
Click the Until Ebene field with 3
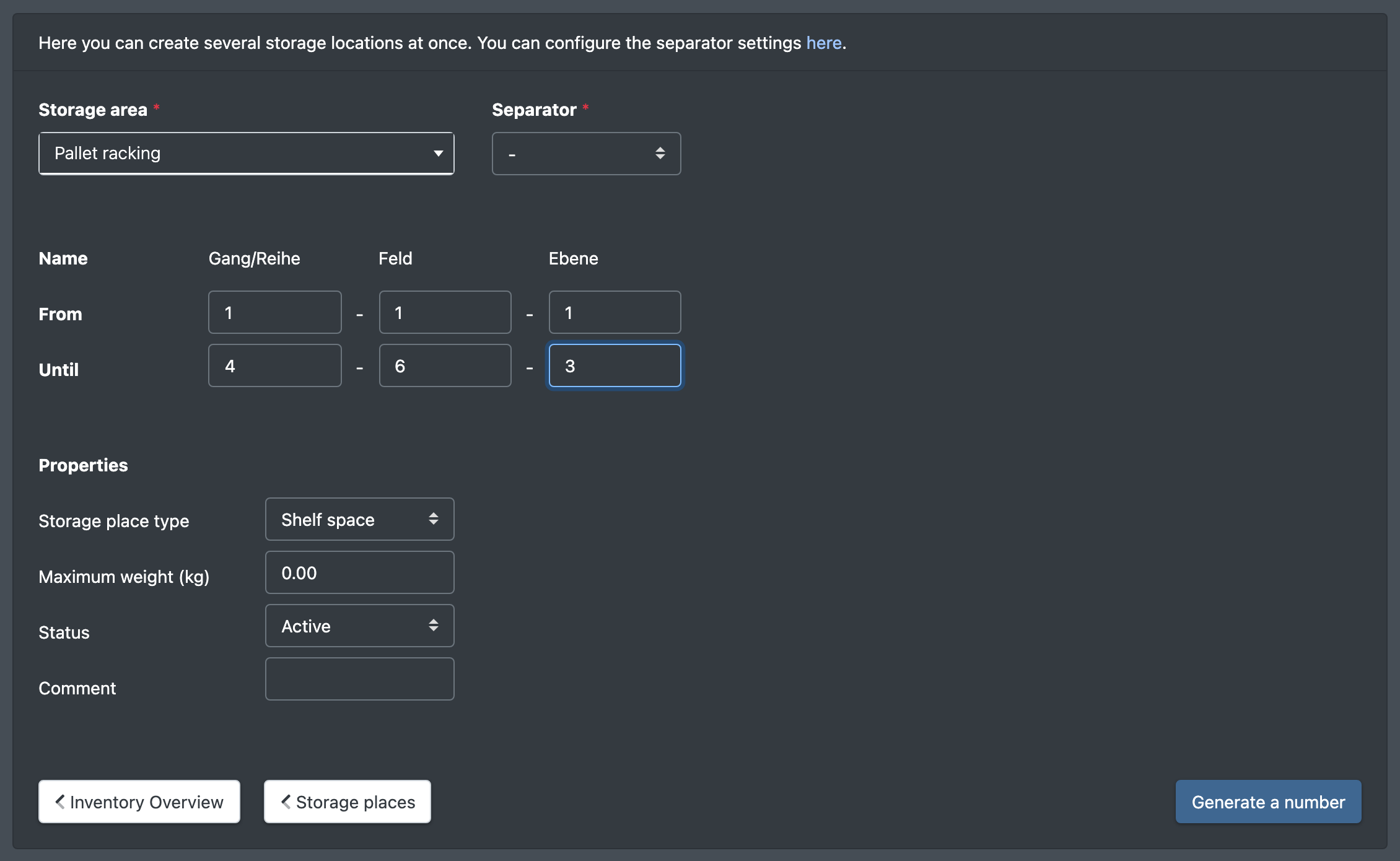point(615,365)
